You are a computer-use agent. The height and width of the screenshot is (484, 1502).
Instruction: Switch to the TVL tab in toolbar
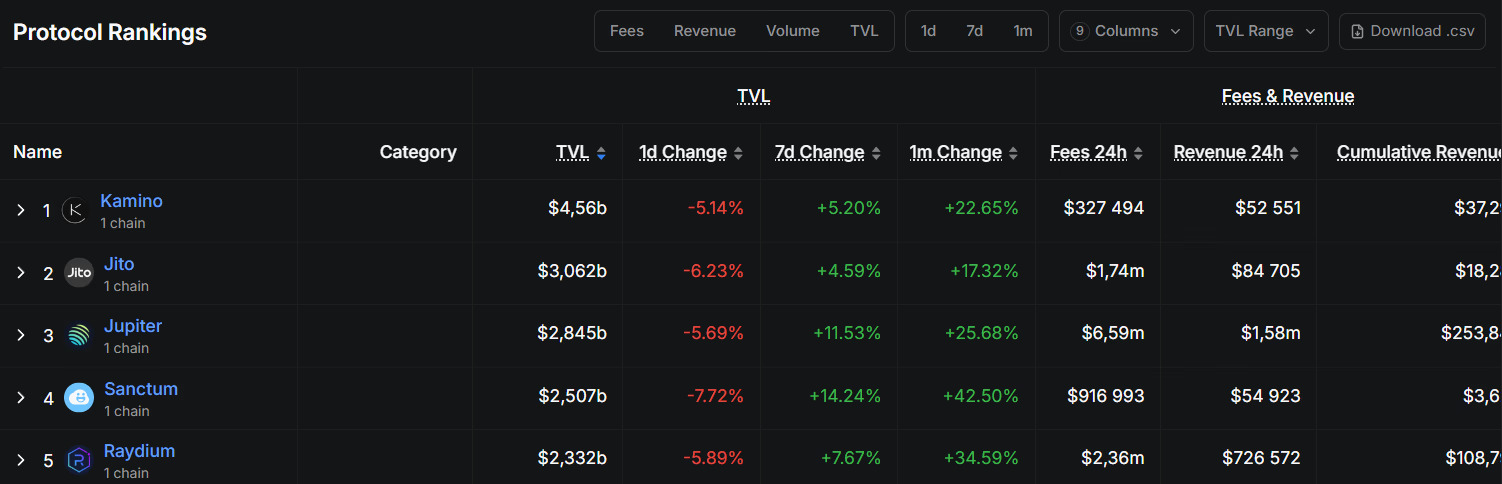click(864, 31)
